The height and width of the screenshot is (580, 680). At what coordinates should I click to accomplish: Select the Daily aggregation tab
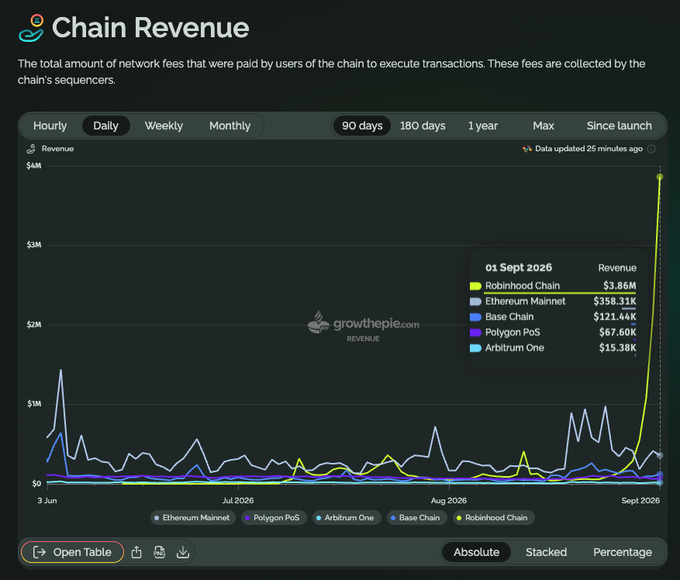pos(106,126)
